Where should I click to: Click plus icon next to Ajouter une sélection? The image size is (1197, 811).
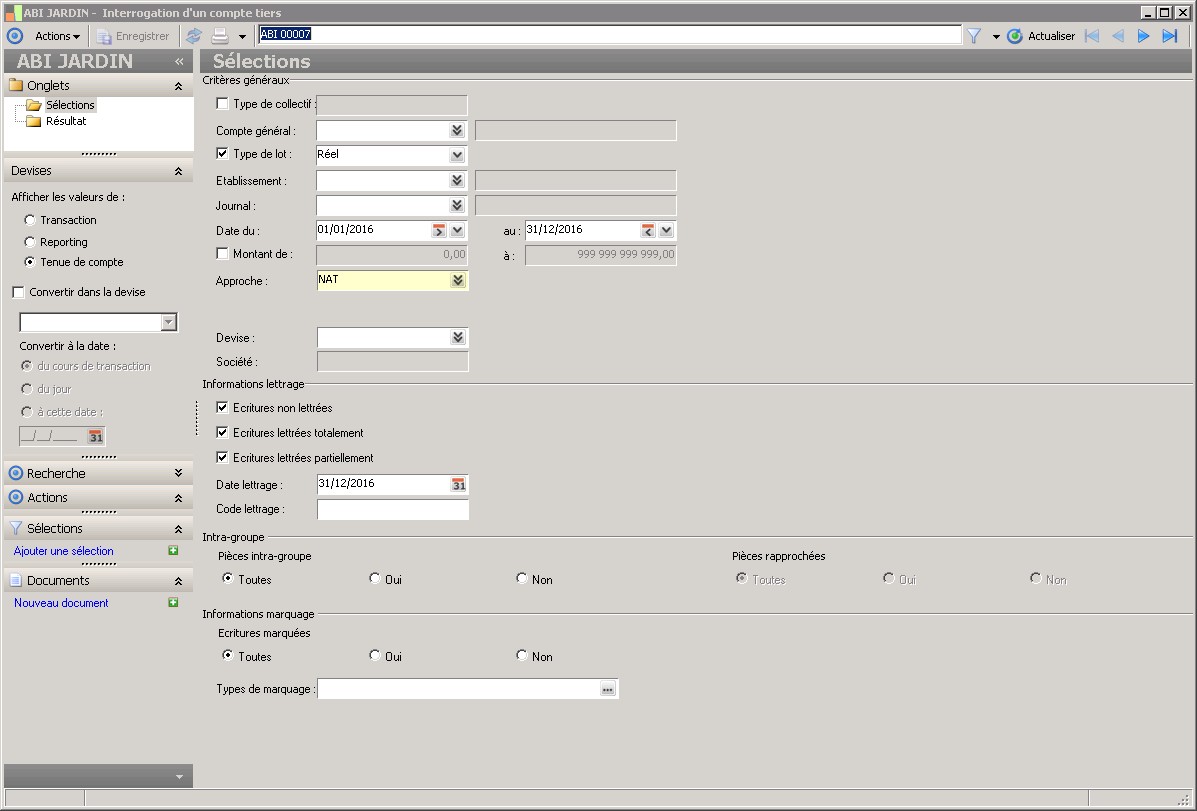coord(173,551)
